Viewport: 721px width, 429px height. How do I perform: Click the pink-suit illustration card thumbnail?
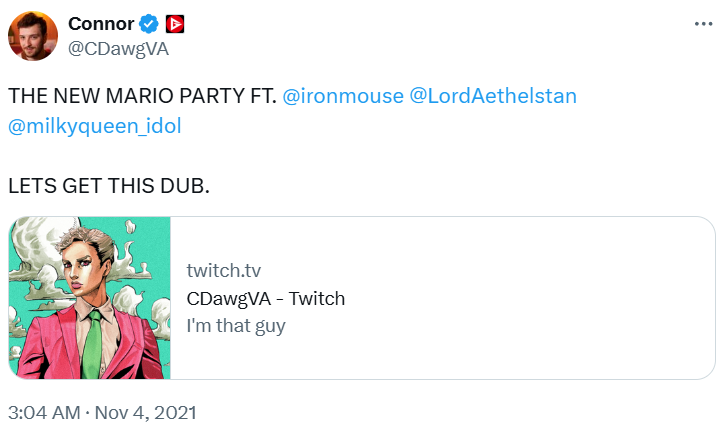click(x=90, y=298)
